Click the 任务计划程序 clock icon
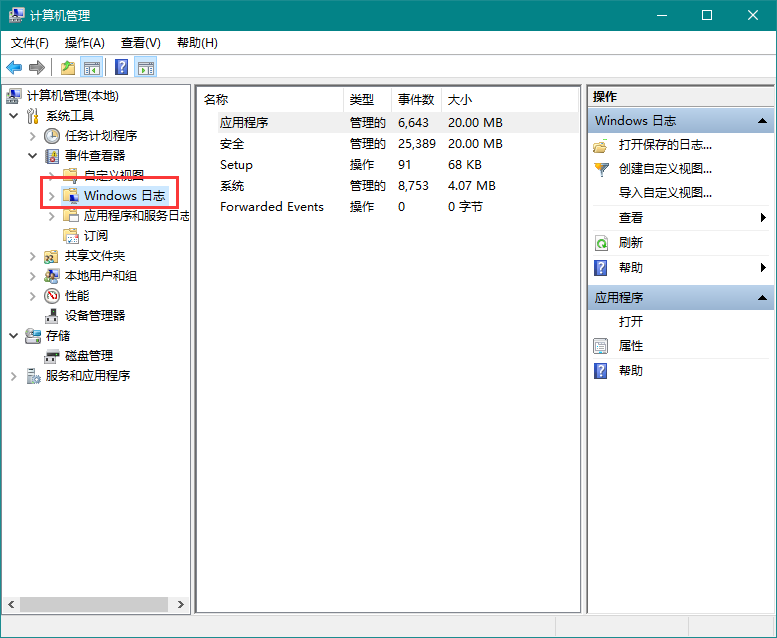 pos(52,135)
